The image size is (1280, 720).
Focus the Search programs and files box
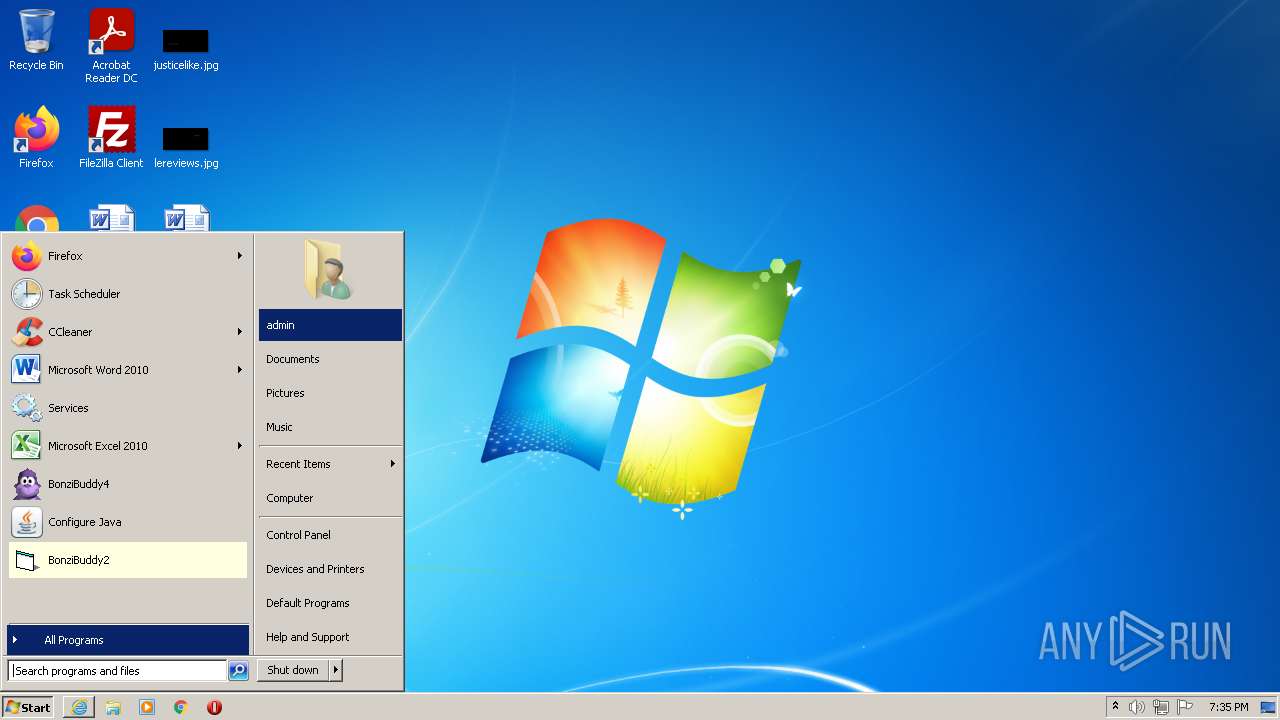click(117, 671)
